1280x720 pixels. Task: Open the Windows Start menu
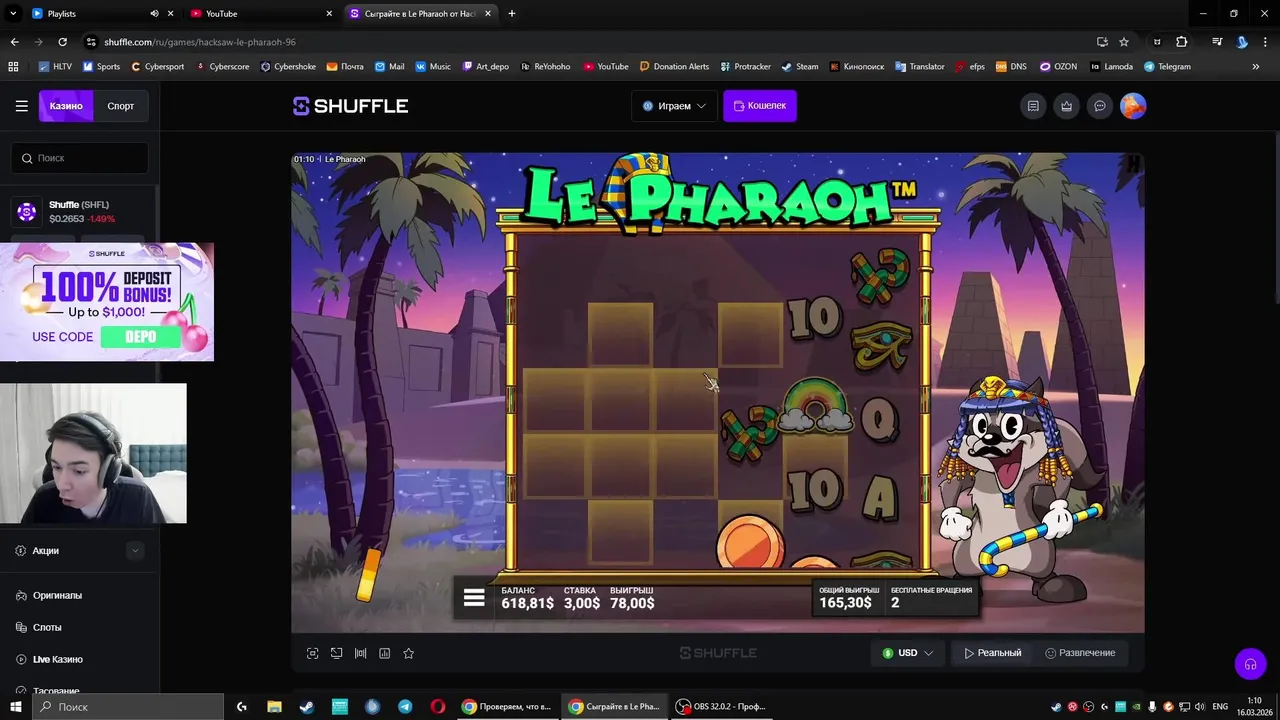point(15,706)
